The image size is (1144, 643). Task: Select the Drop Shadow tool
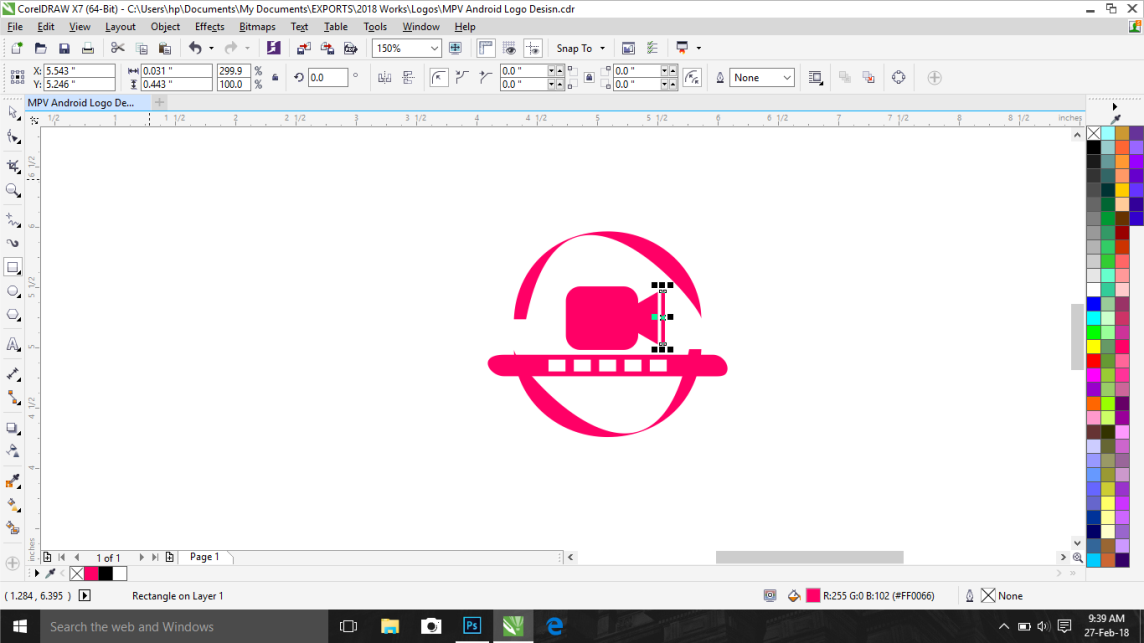[x=12, y=428]
